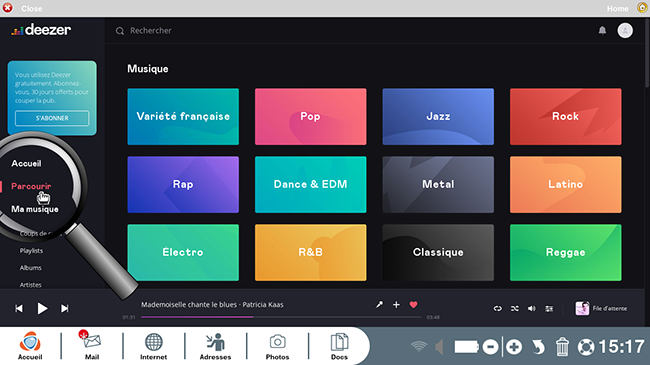Open the Jazz genre tile

coord(438,117)
